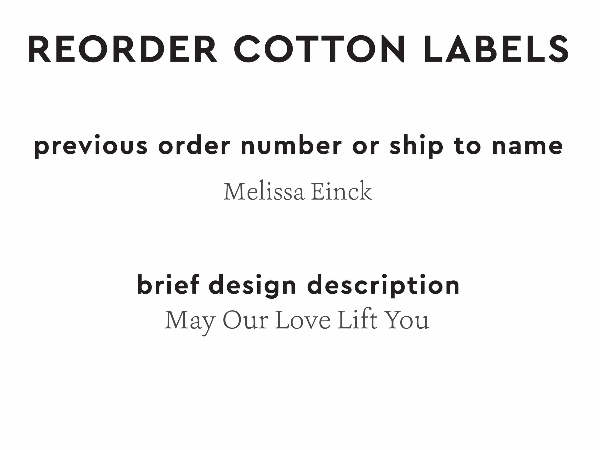600x450 pixels.
Task: Click the word 'description' in the second label
Action: (384, 286)
